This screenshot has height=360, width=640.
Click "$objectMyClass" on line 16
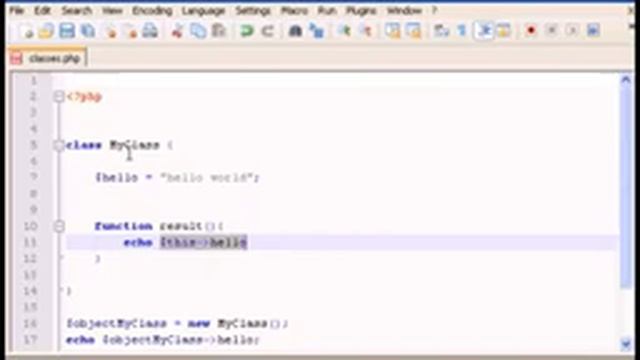[x=117, y=324]
